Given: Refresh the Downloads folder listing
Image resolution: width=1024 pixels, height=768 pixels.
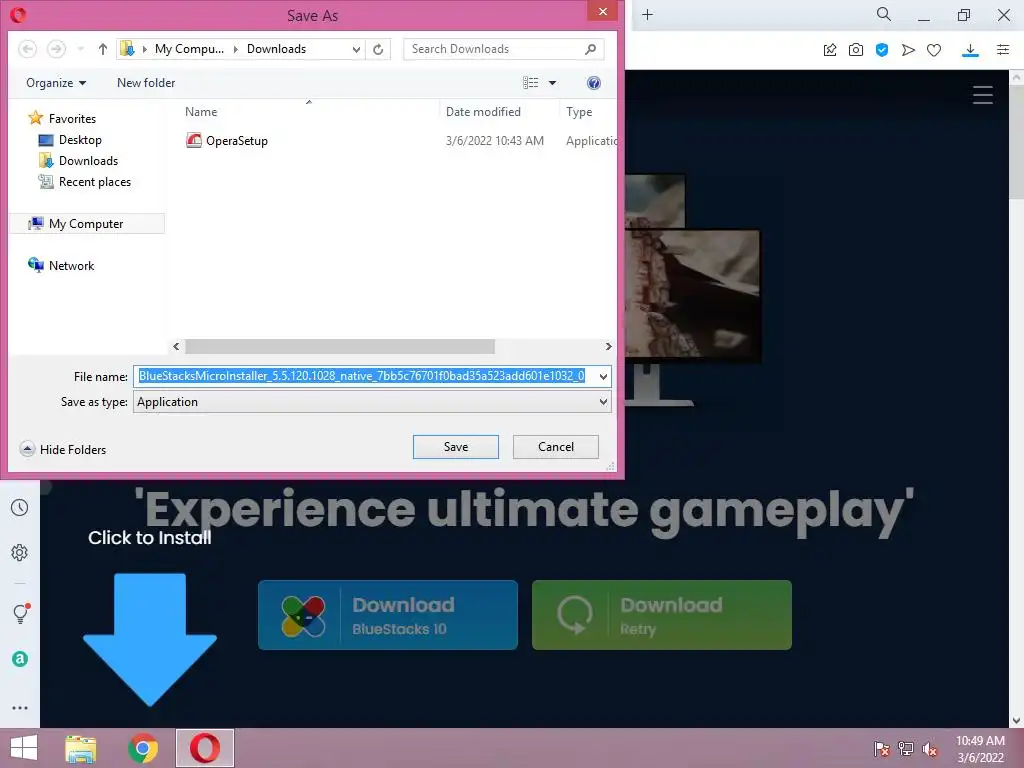Looking at the screenshot, I should 378,49.
